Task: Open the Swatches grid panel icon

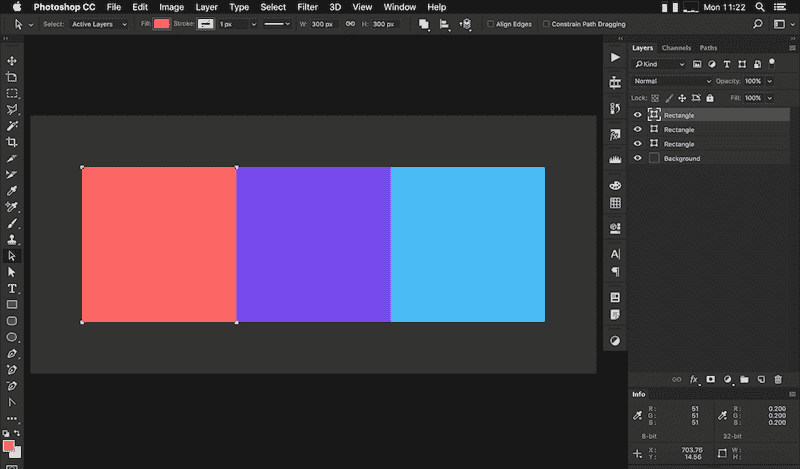Action: 615,203
